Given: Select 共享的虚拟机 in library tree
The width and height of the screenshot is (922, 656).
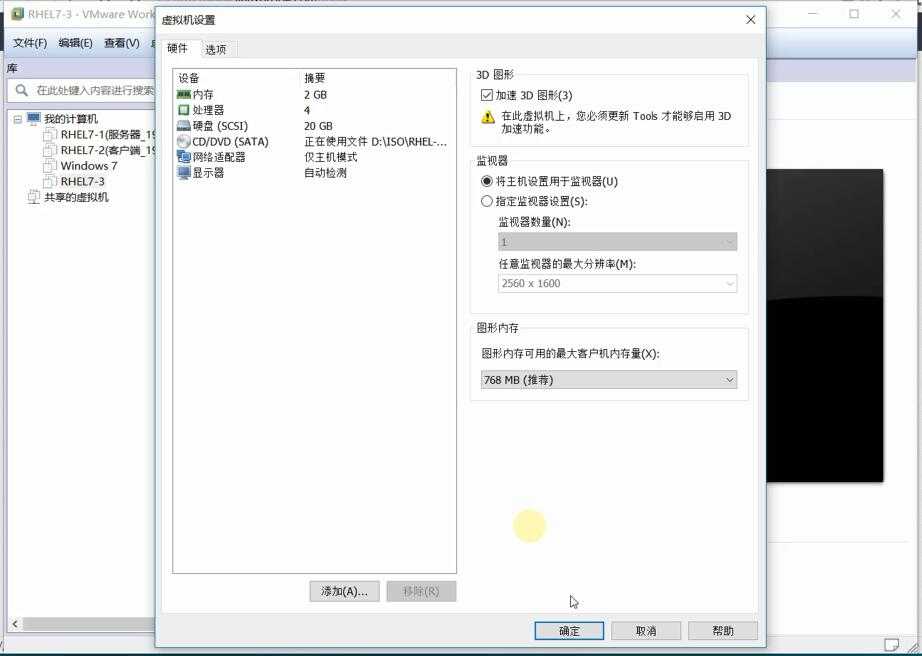Looking at the screenshot, I should coord(76,197).
